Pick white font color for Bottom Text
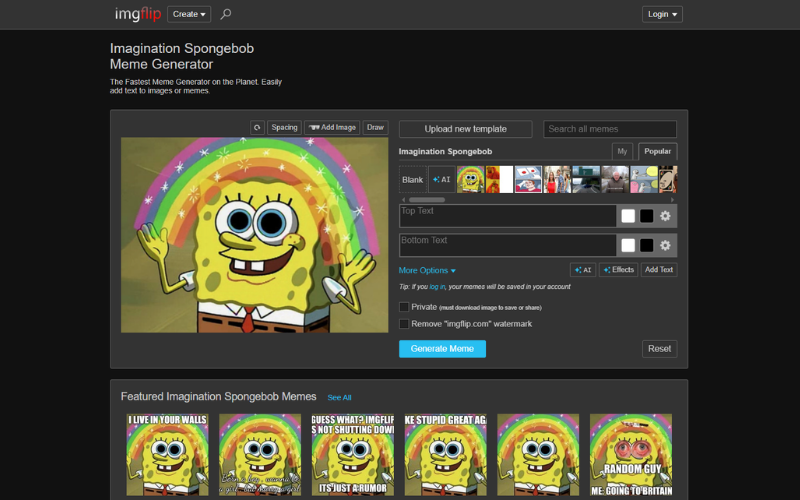The image size is (800, 500). 628,245
